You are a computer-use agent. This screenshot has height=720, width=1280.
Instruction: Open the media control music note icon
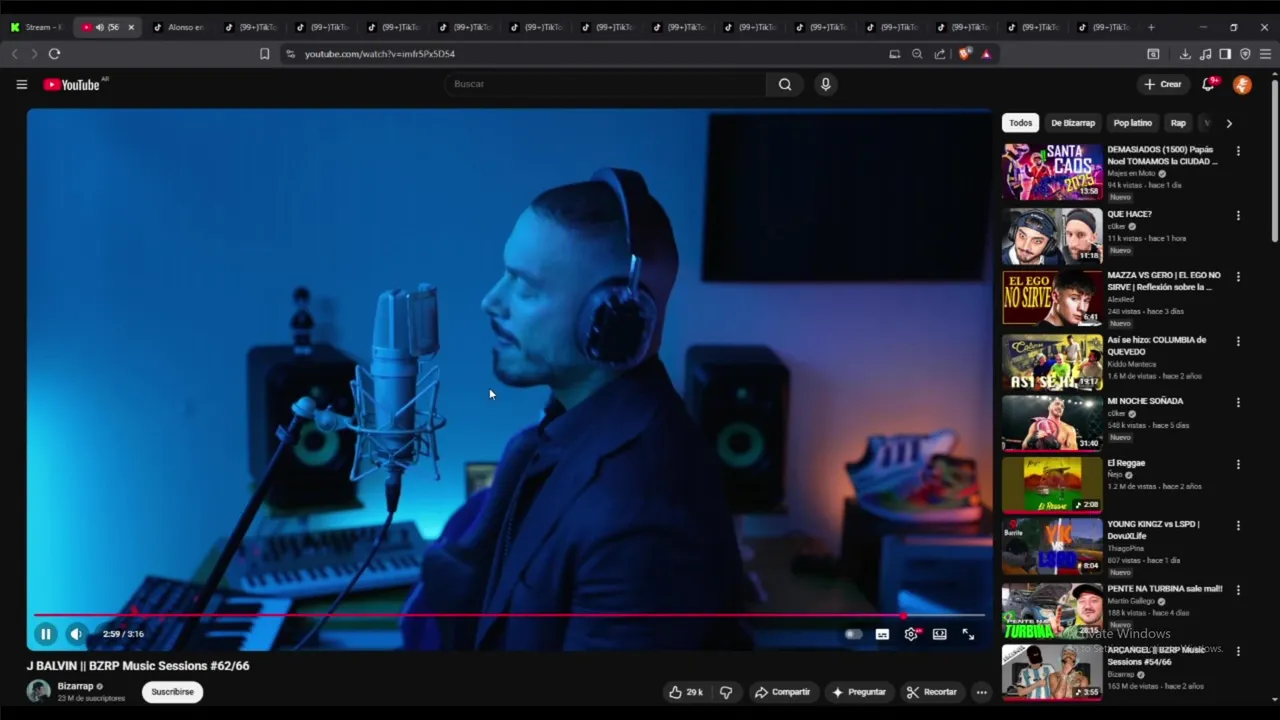[x=1205, y=54]
